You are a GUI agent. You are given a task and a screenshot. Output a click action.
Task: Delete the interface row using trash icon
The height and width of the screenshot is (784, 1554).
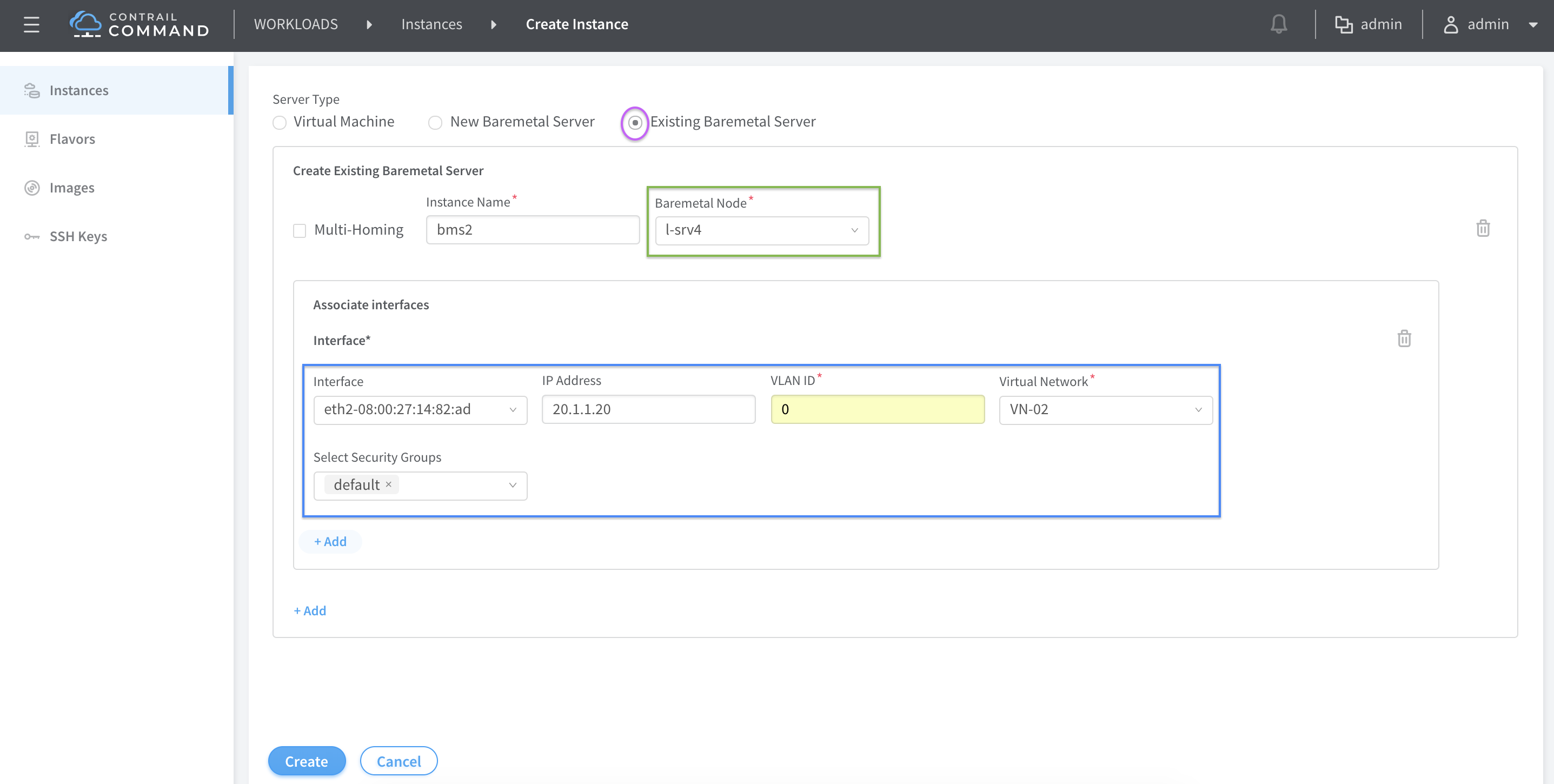[x=1404, y=338]
